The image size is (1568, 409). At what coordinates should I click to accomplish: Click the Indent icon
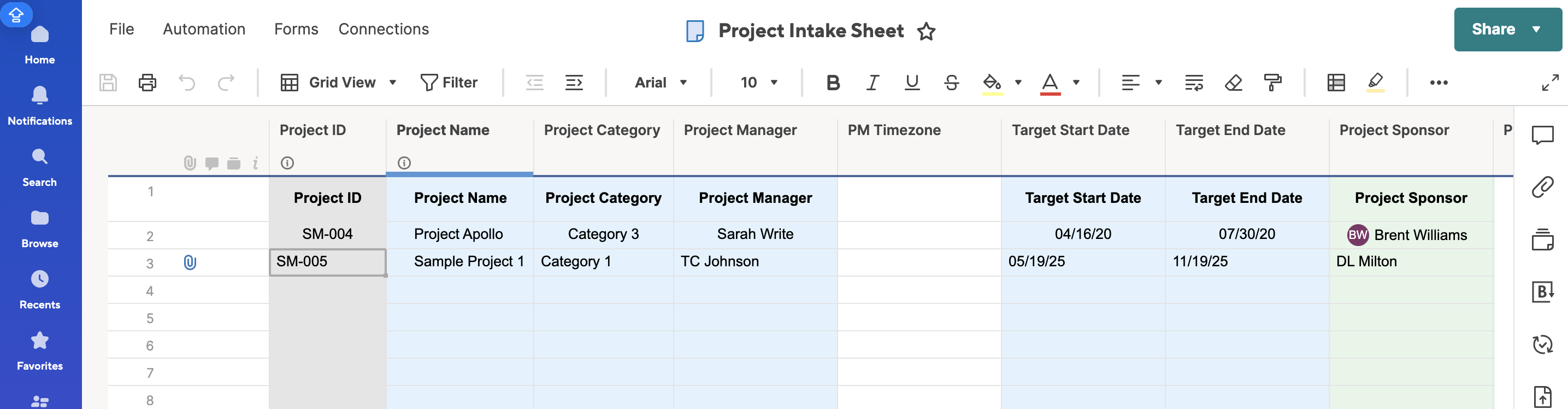click(x=574, y=82)
